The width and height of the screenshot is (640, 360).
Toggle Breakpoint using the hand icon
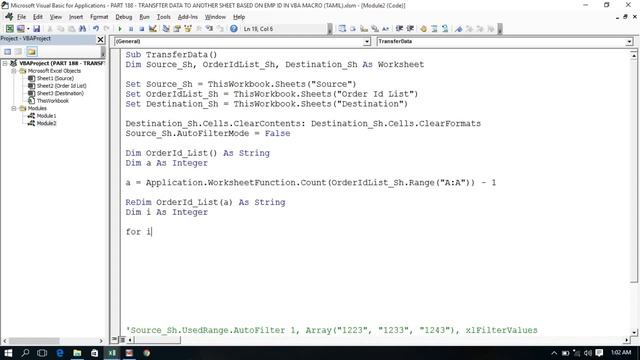(423, 29)
